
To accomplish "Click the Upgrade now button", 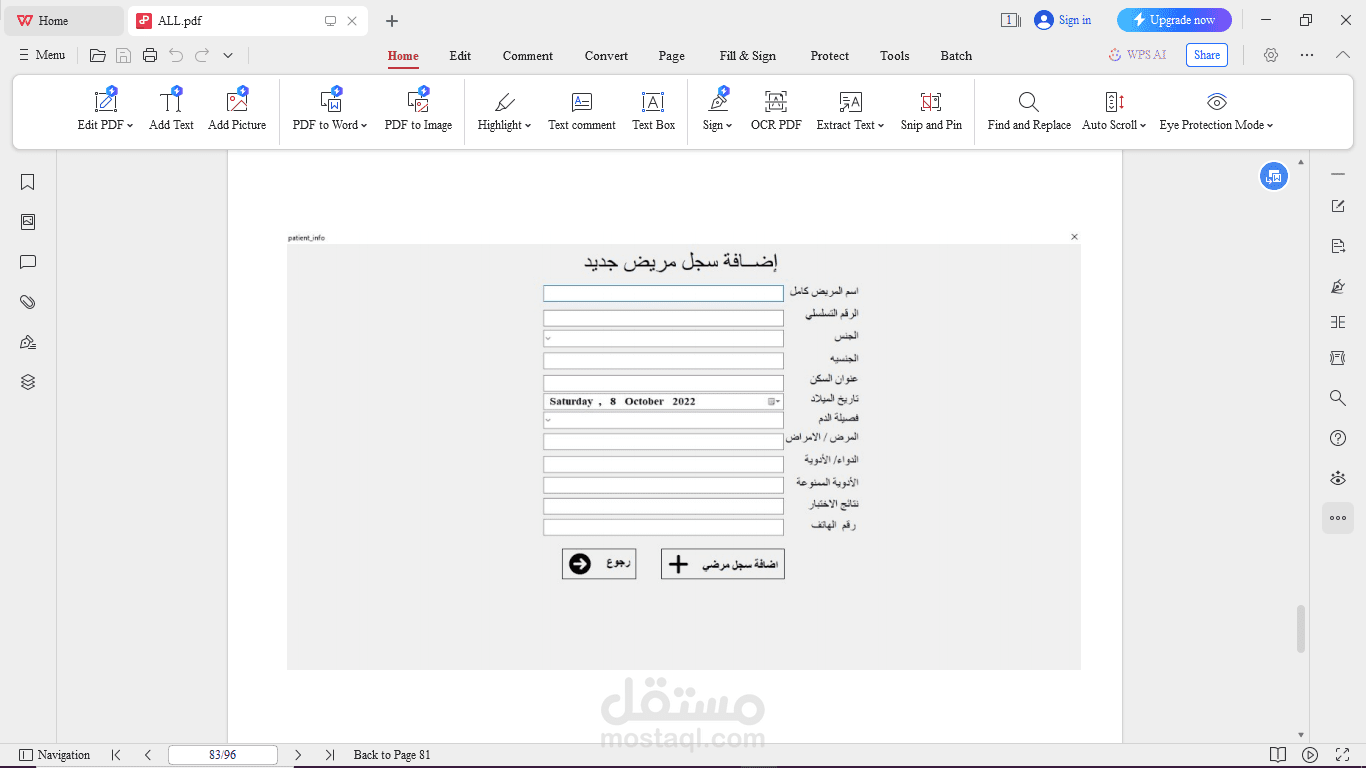I will click(1174, 20).
